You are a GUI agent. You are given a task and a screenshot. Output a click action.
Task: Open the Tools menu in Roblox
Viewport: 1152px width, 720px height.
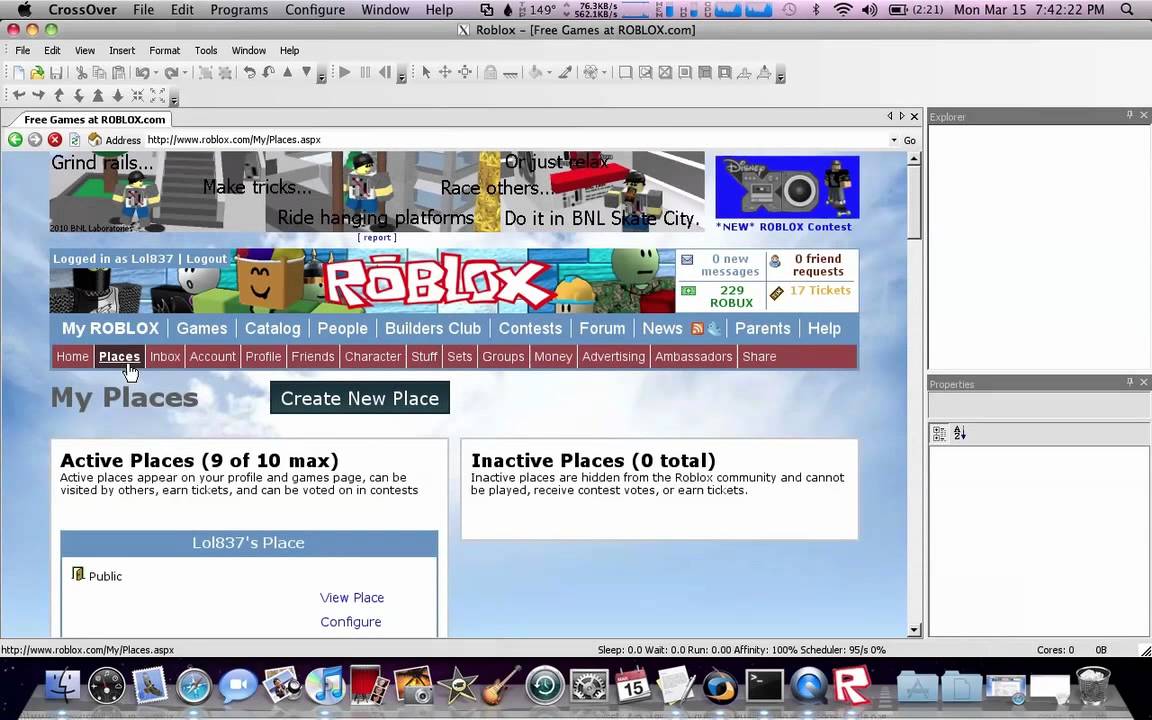(x=206, y=51)
